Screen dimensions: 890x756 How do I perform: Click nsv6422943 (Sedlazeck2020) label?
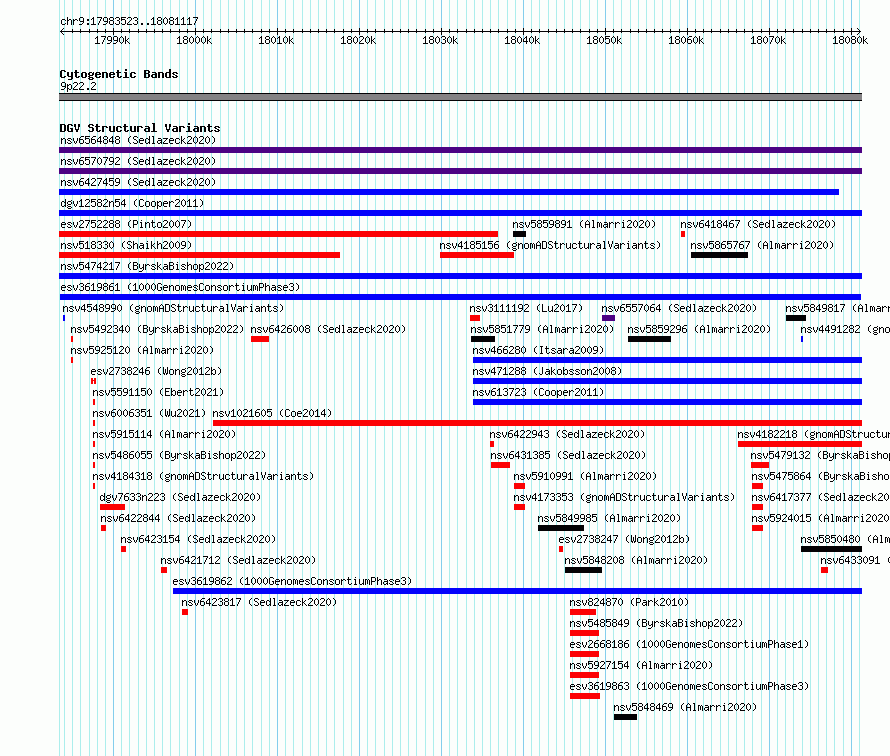click(x=568, y=434)
